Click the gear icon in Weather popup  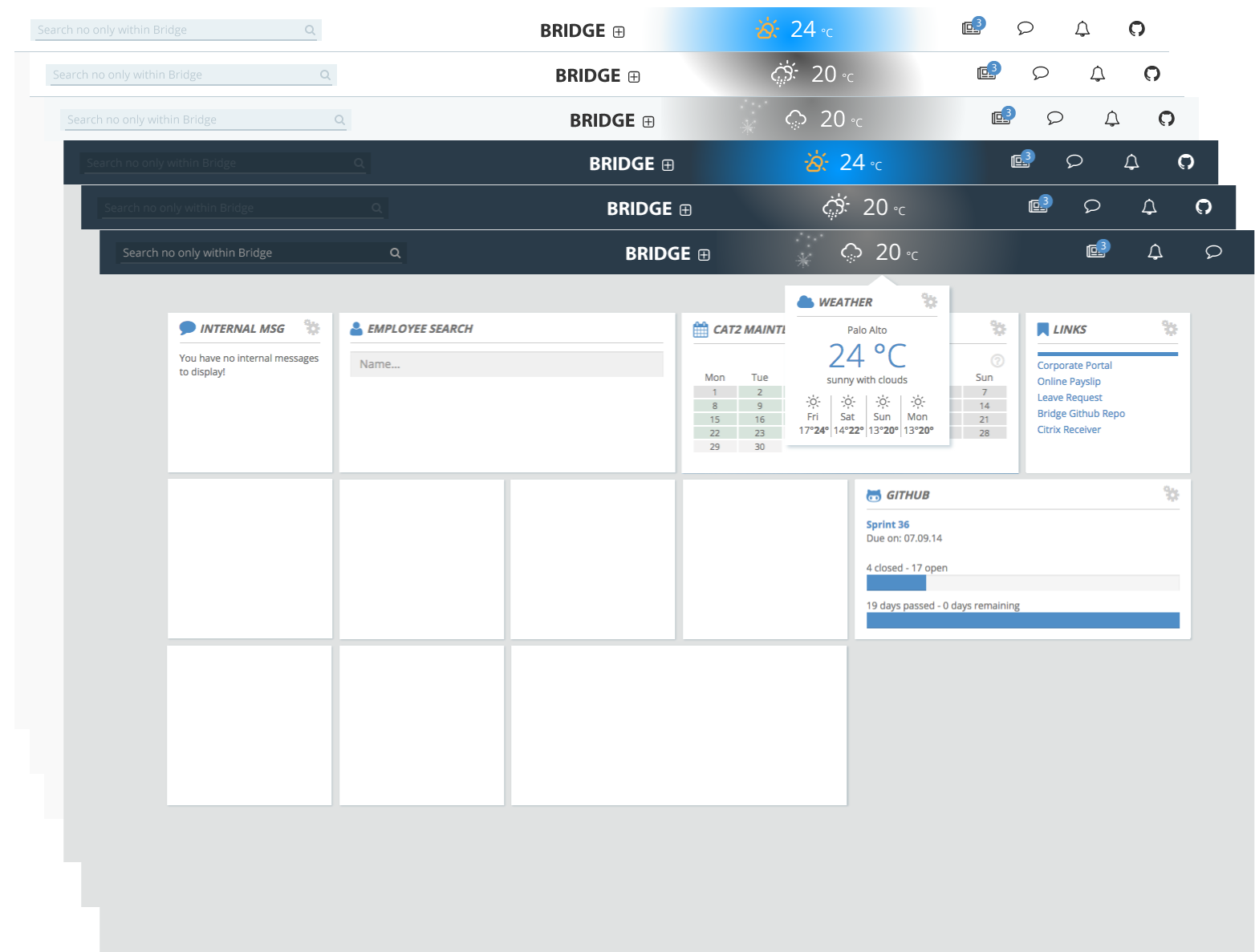(x=929, y=301)
